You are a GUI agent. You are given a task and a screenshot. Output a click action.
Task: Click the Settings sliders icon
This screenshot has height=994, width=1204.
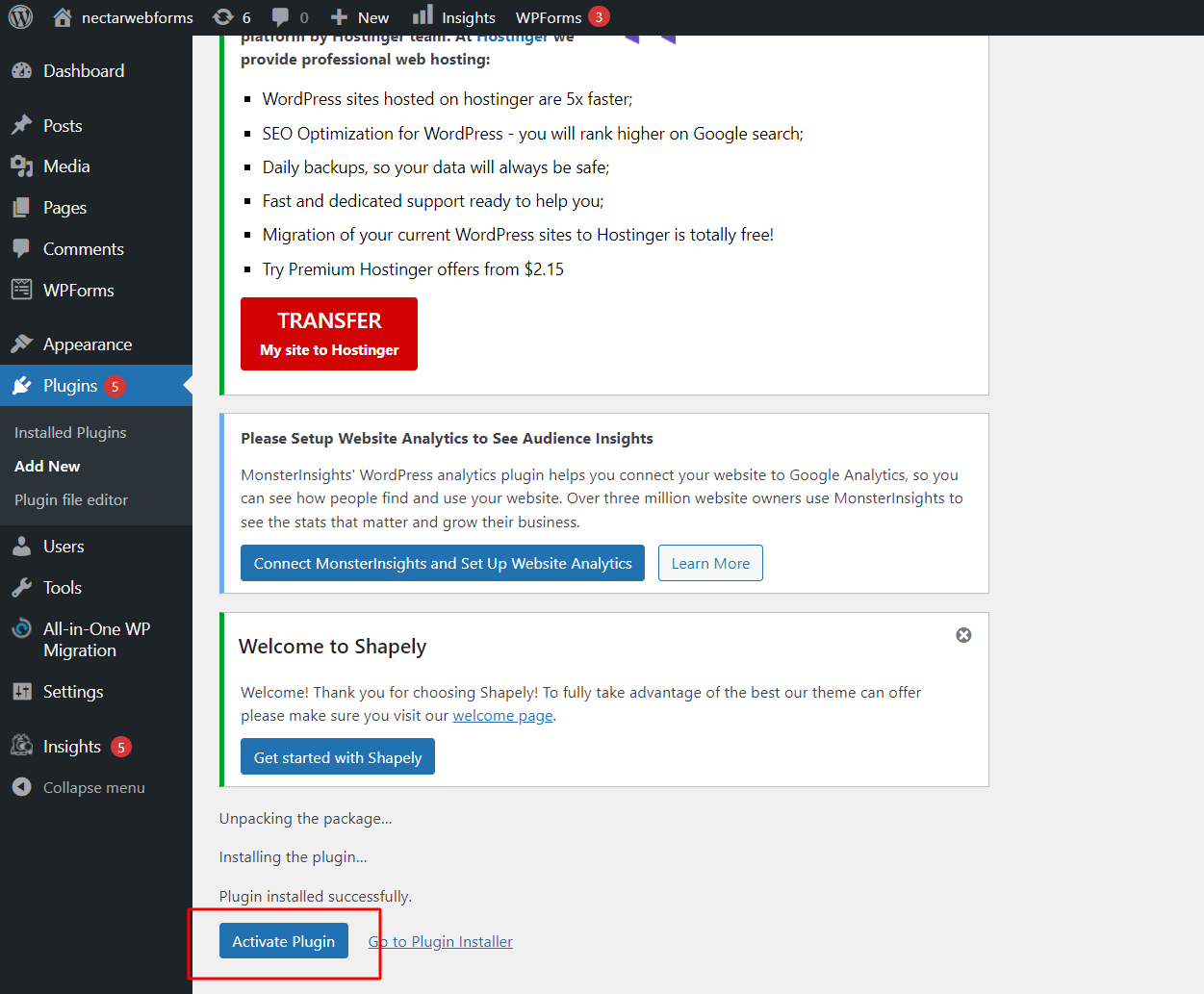coord(21,692)
